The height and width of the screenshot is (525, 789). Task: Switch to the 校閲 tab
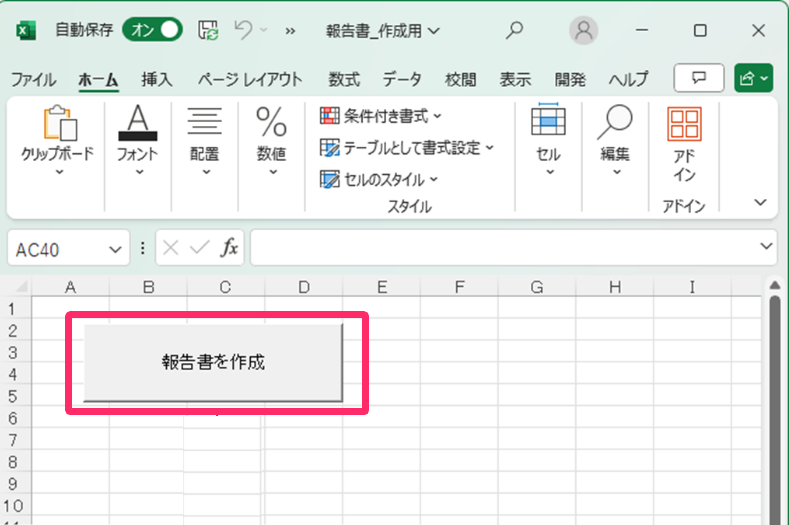460,80
